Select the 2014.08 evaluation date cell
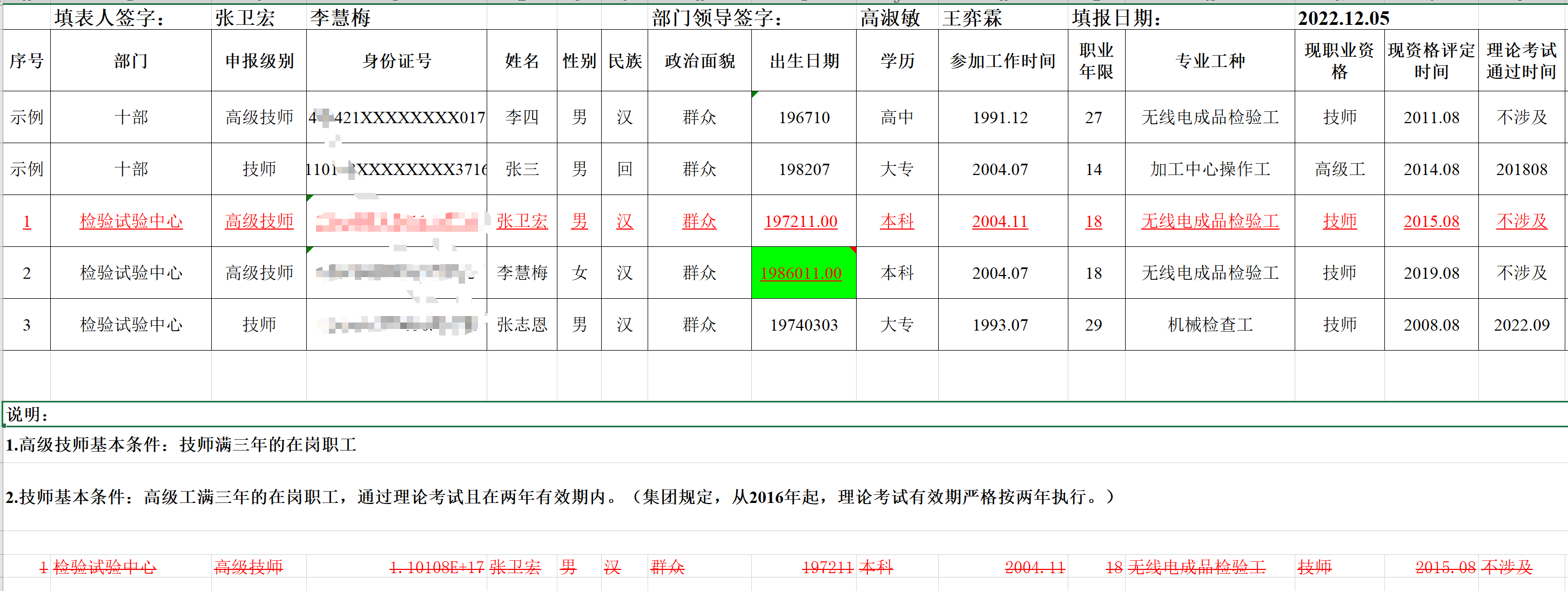 coord(1432,169)
